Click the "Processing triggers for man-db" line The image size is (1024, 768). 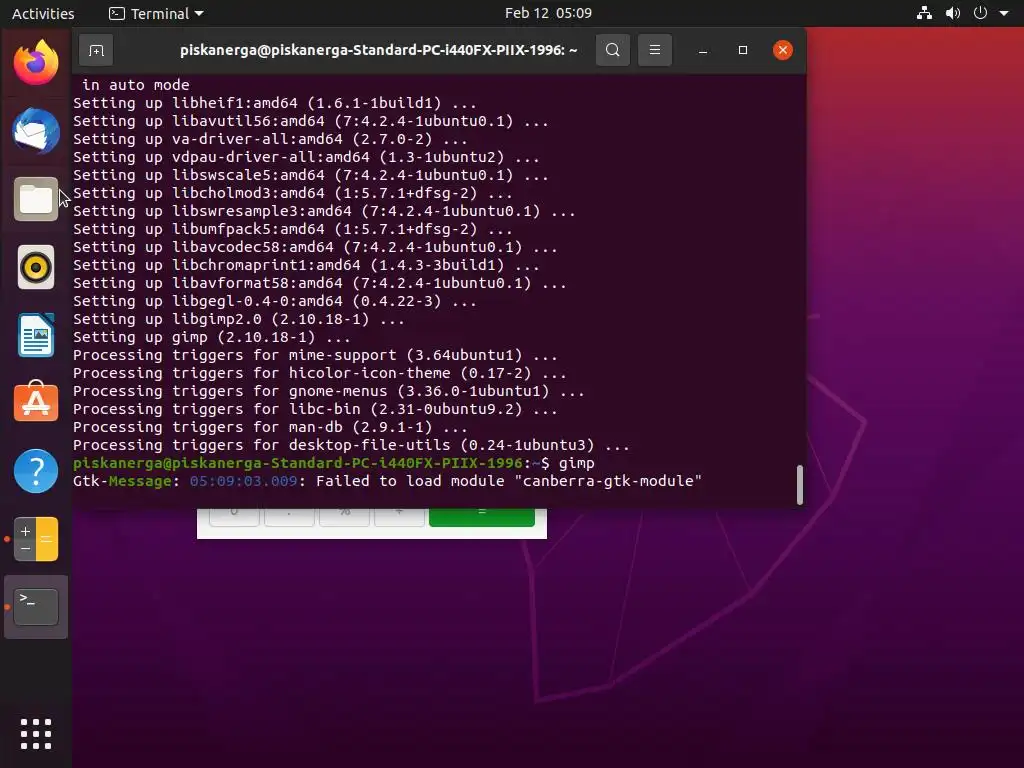pos(270,427)
